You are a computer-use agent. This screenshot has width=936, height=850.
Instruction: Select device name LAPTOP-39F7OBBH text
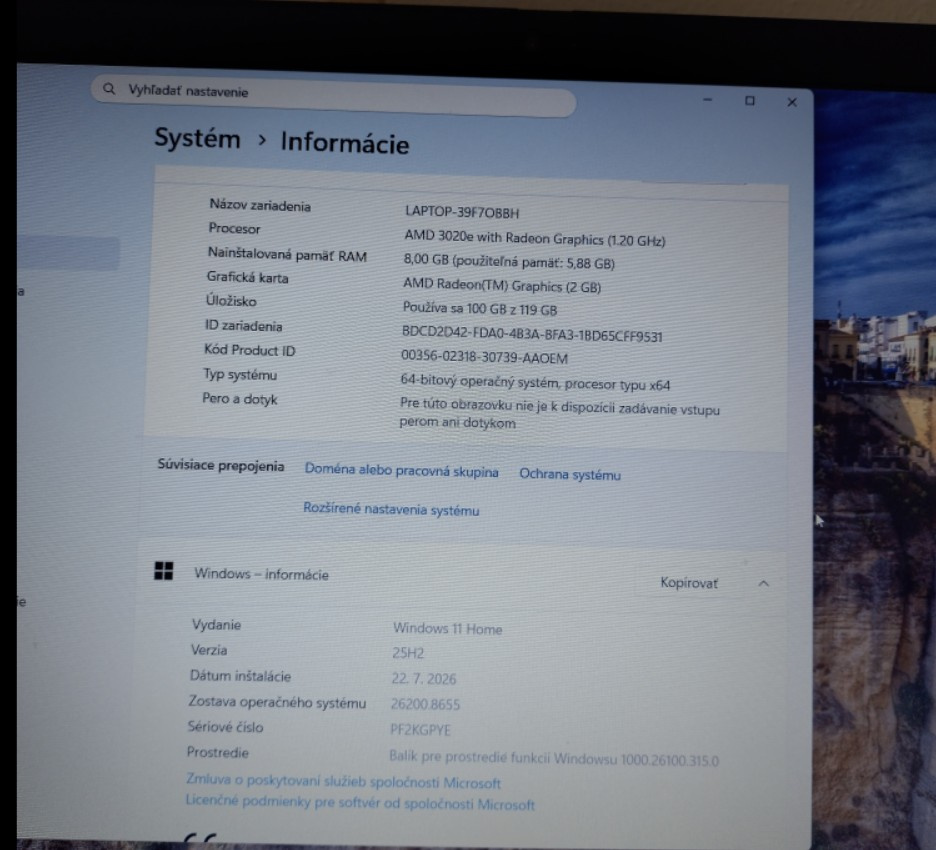coord(462,212)
